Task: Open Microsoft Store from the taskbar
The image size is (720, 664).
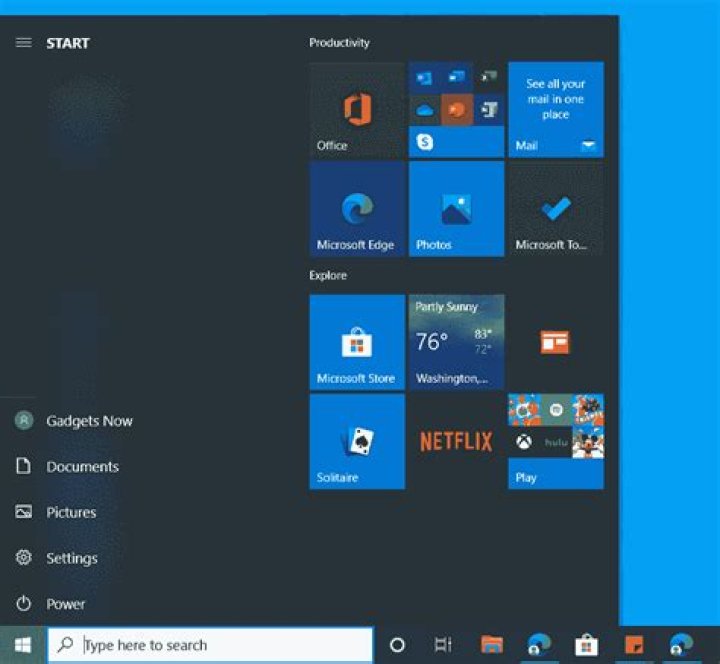Action: pos(586,645)
